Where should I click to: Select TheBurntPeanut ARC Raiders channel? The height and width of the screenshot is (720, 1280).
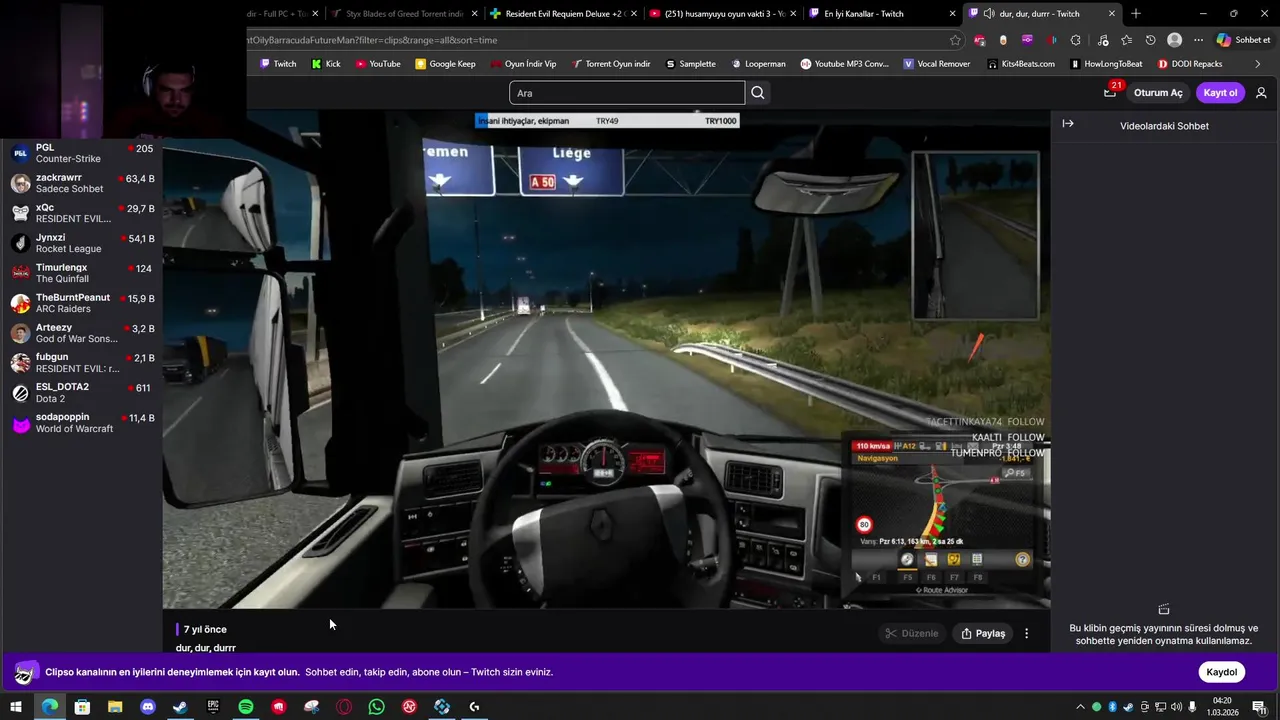81,303
